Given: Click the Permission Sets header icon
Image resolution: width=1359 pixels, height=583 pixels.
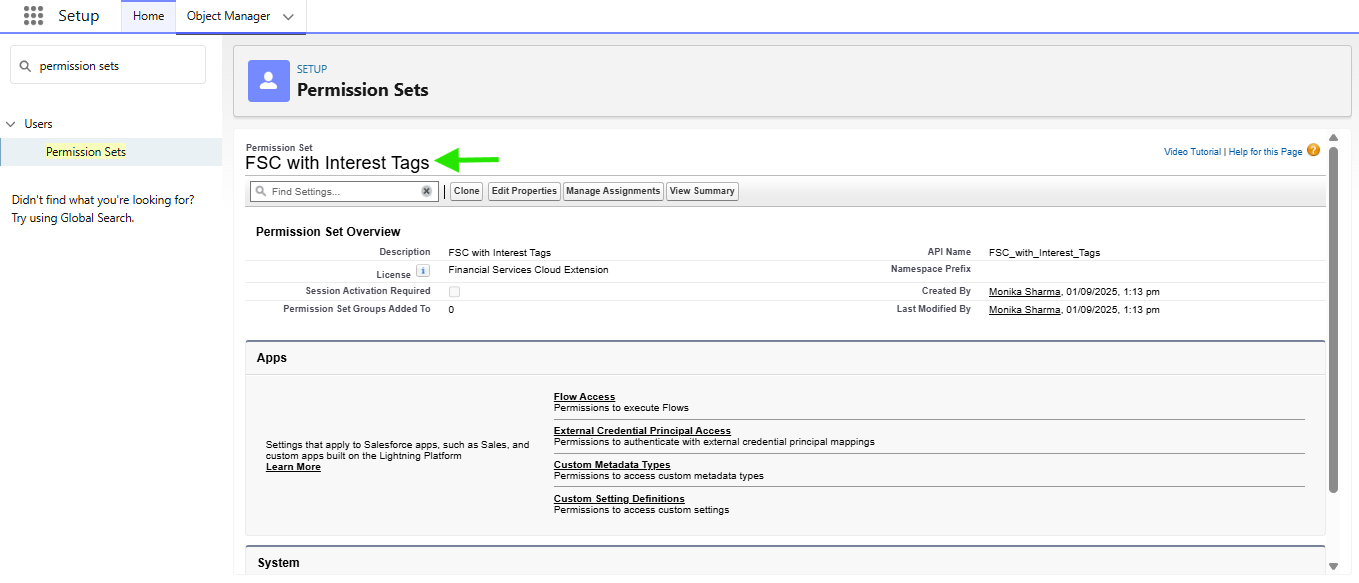Looking at the screenshot, I should coord(268,80).
